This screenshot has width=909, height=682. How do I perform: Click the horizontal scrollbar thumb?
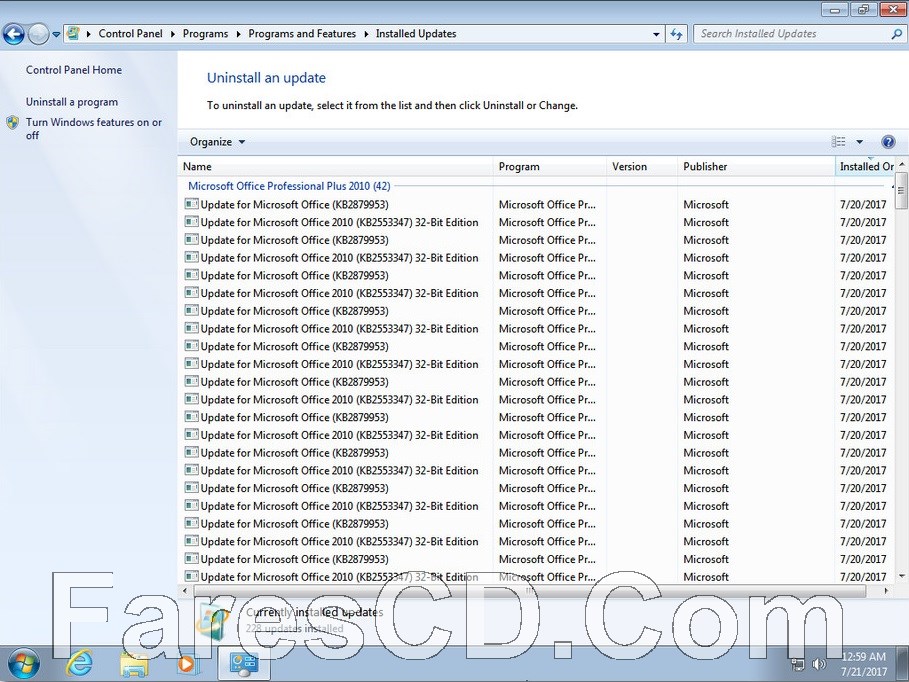point(529,590)
